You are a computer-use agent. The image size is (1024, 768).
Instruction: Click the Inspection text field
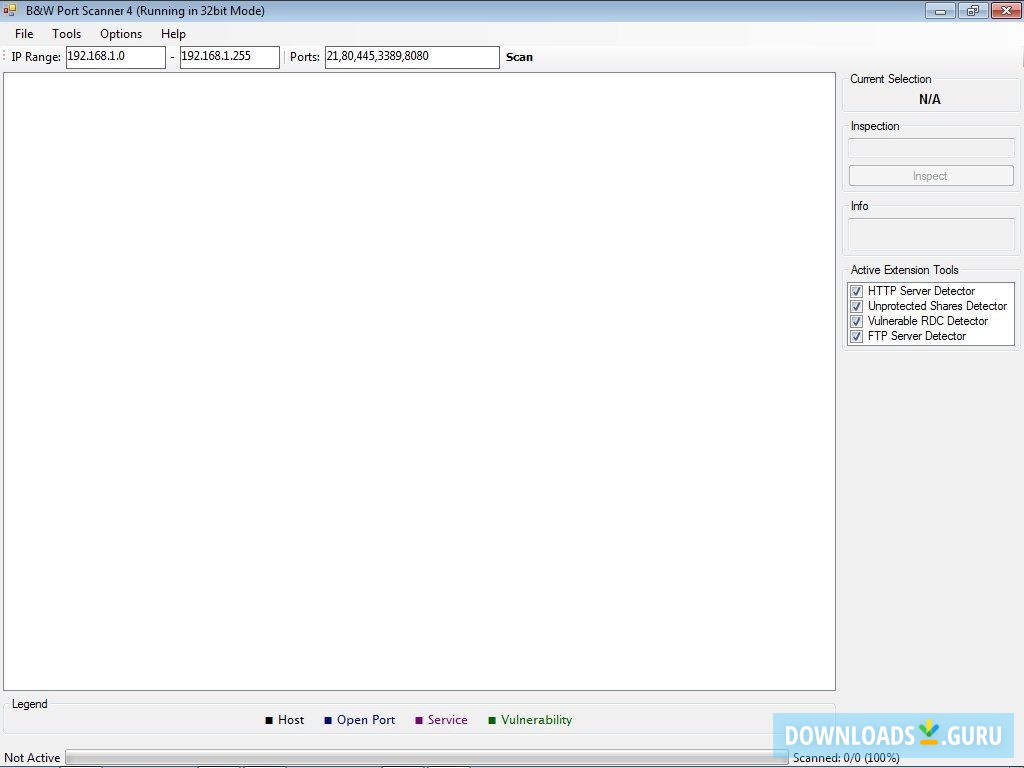pos(931,148)
